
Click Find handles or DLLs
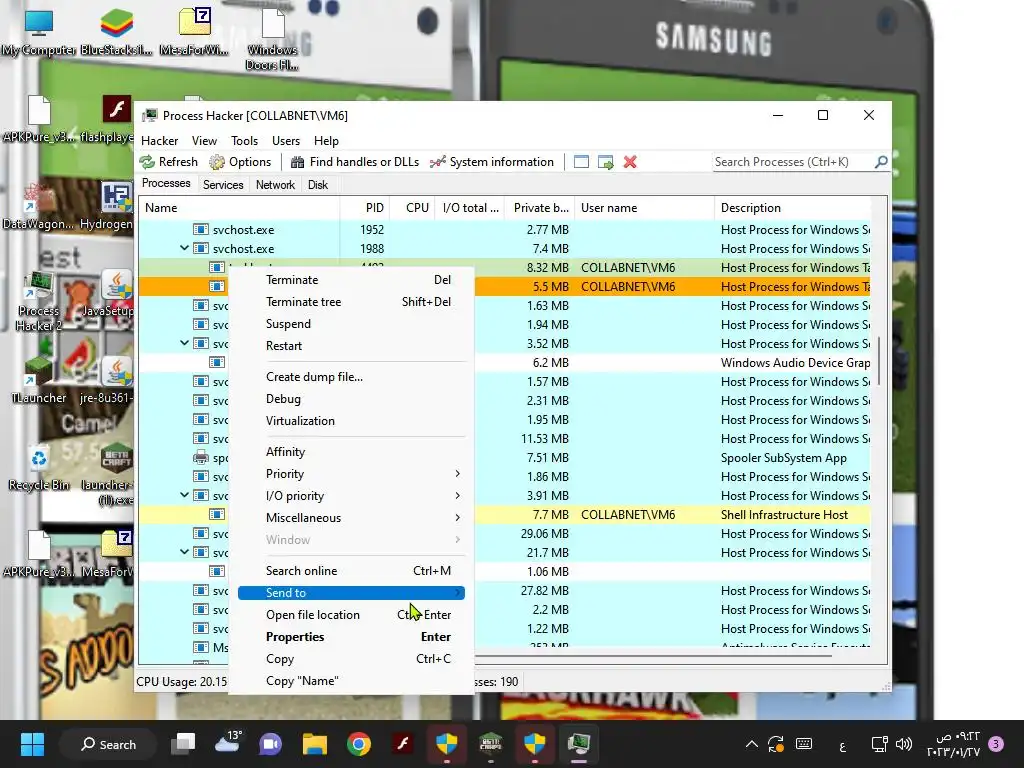(355, 162)
